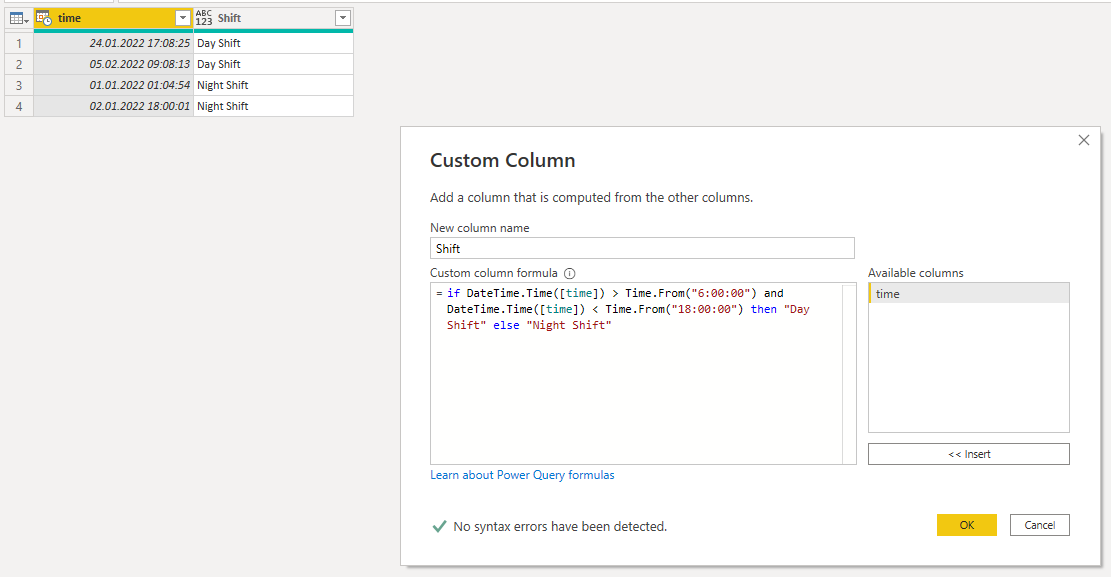Click the Cancel button
Image resolution: width=1111 pixels, height=577 pixels.
point(1039,525)
